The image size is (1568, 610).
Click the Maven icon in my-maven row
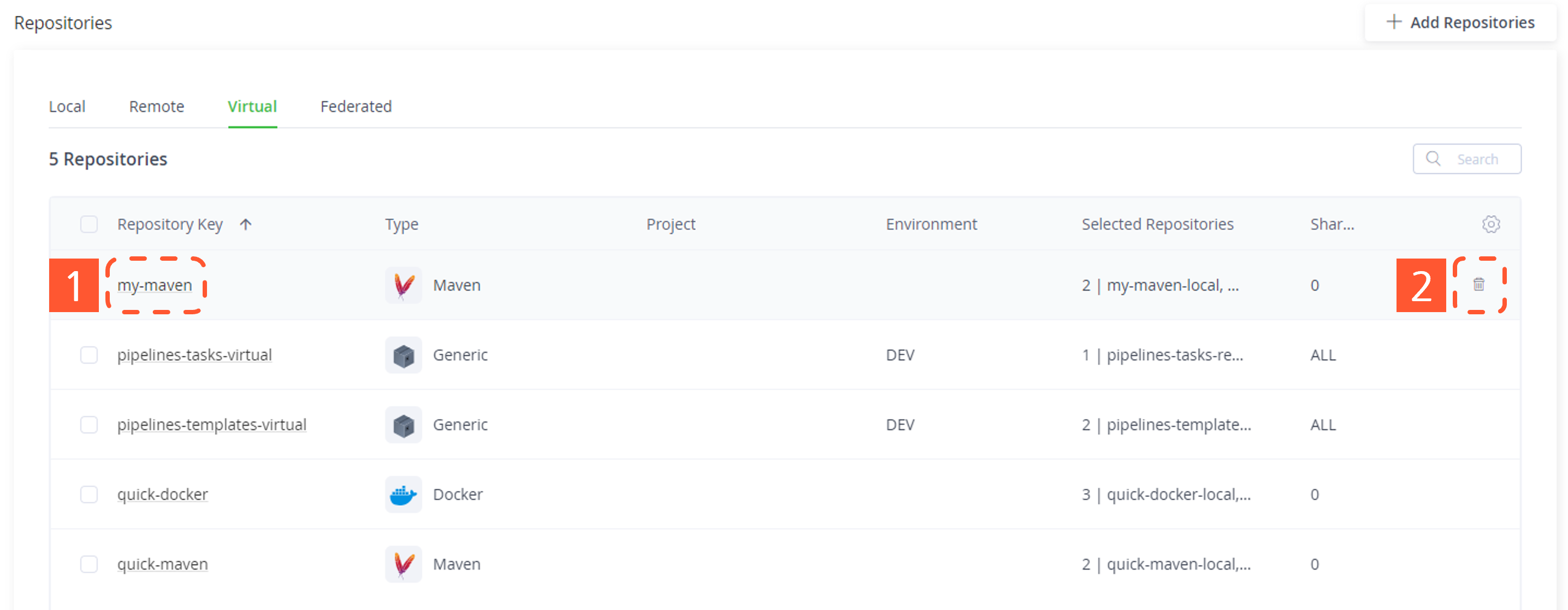click(403, 285)
